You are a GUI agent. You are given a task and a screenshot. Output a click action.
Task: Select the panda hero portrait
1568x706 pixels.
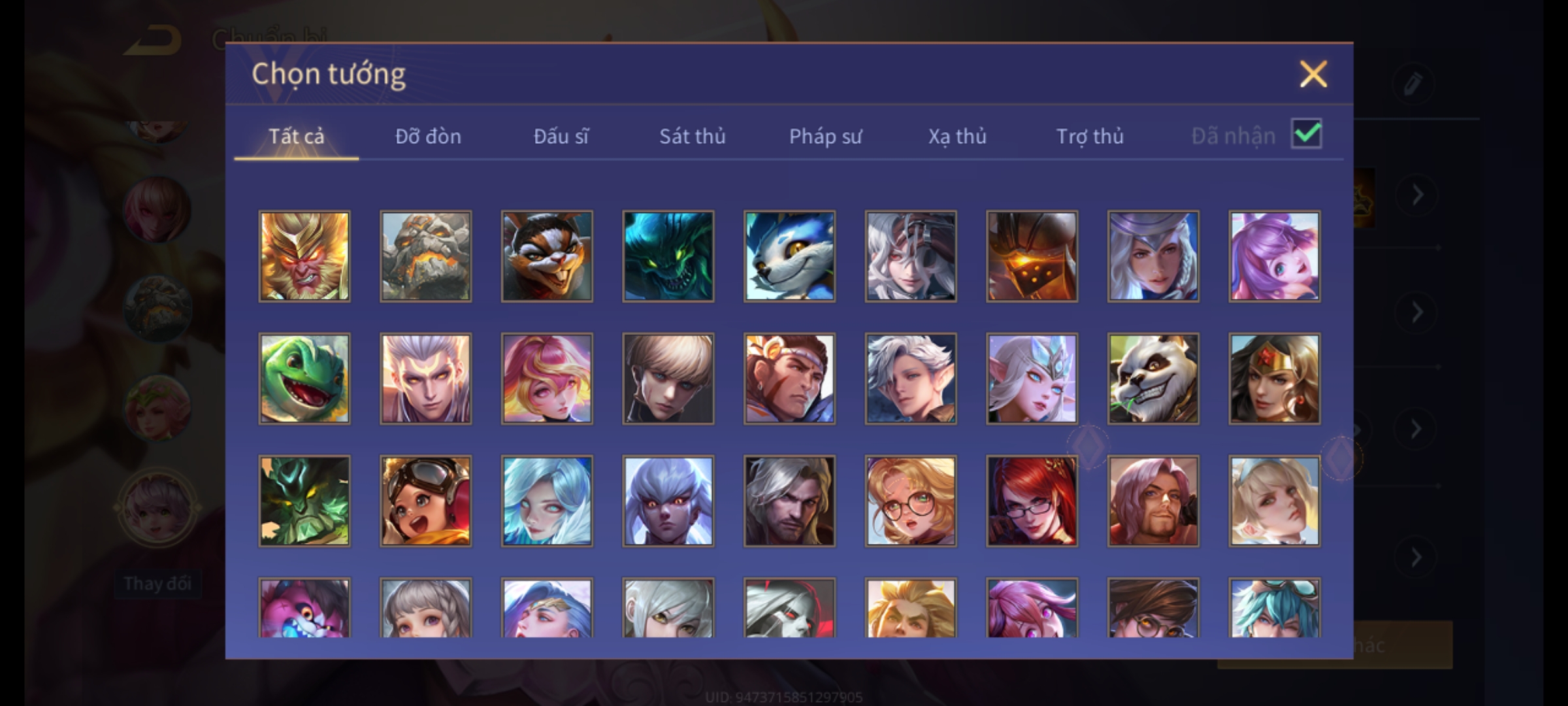1153,378
